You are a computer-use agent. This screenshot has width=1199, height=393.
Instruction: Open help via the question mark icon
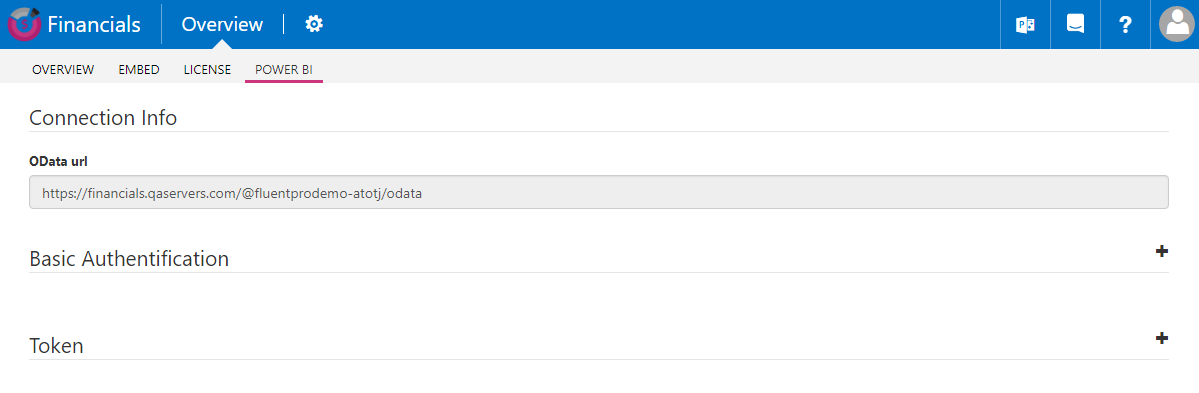coord(1125,25)
